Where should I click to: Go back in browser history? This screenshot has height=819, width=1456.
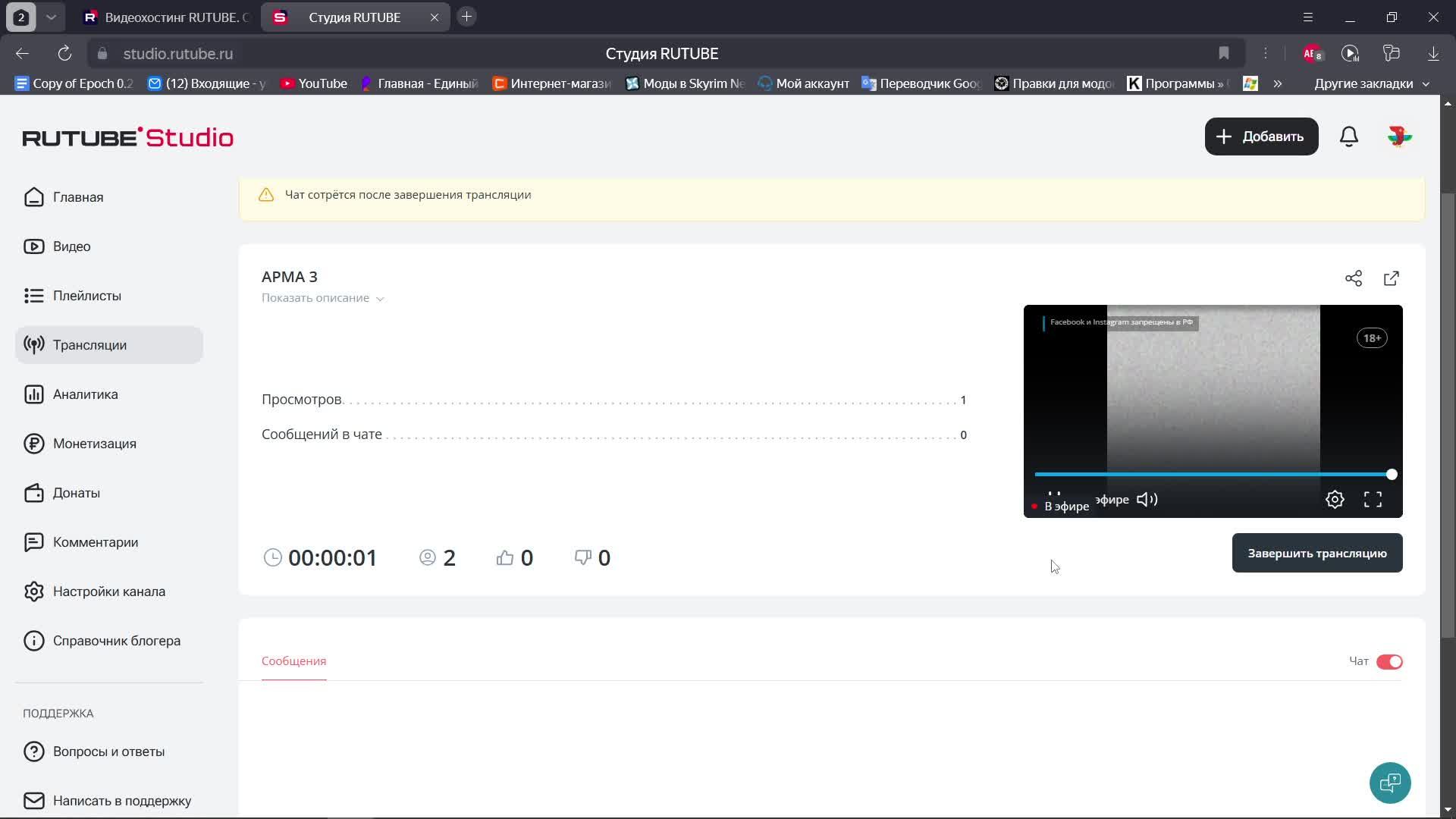point(22,53)
